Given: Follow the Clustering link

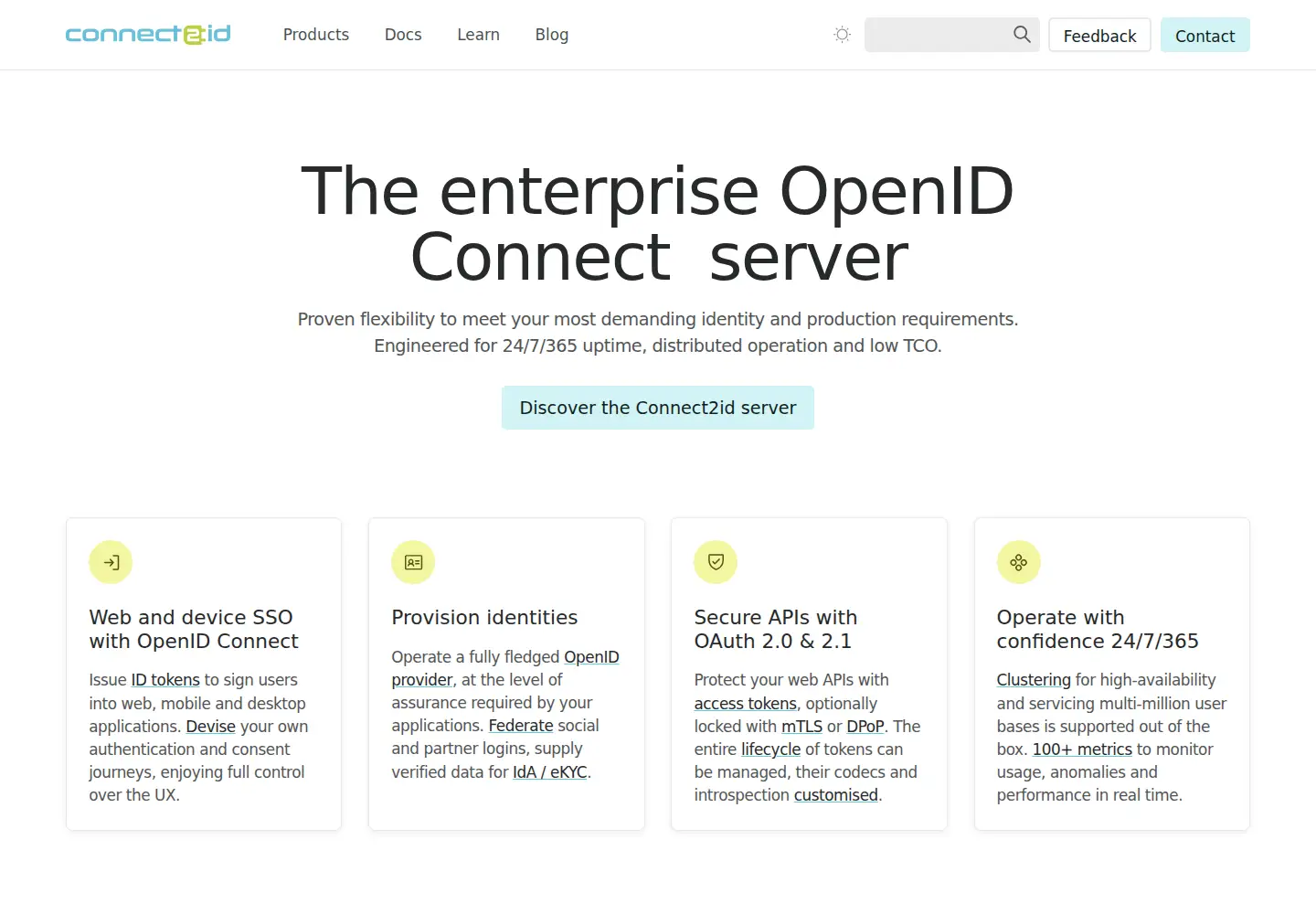Looking at the screenshot, I should pyautogui.click(x=1034, y=680).
